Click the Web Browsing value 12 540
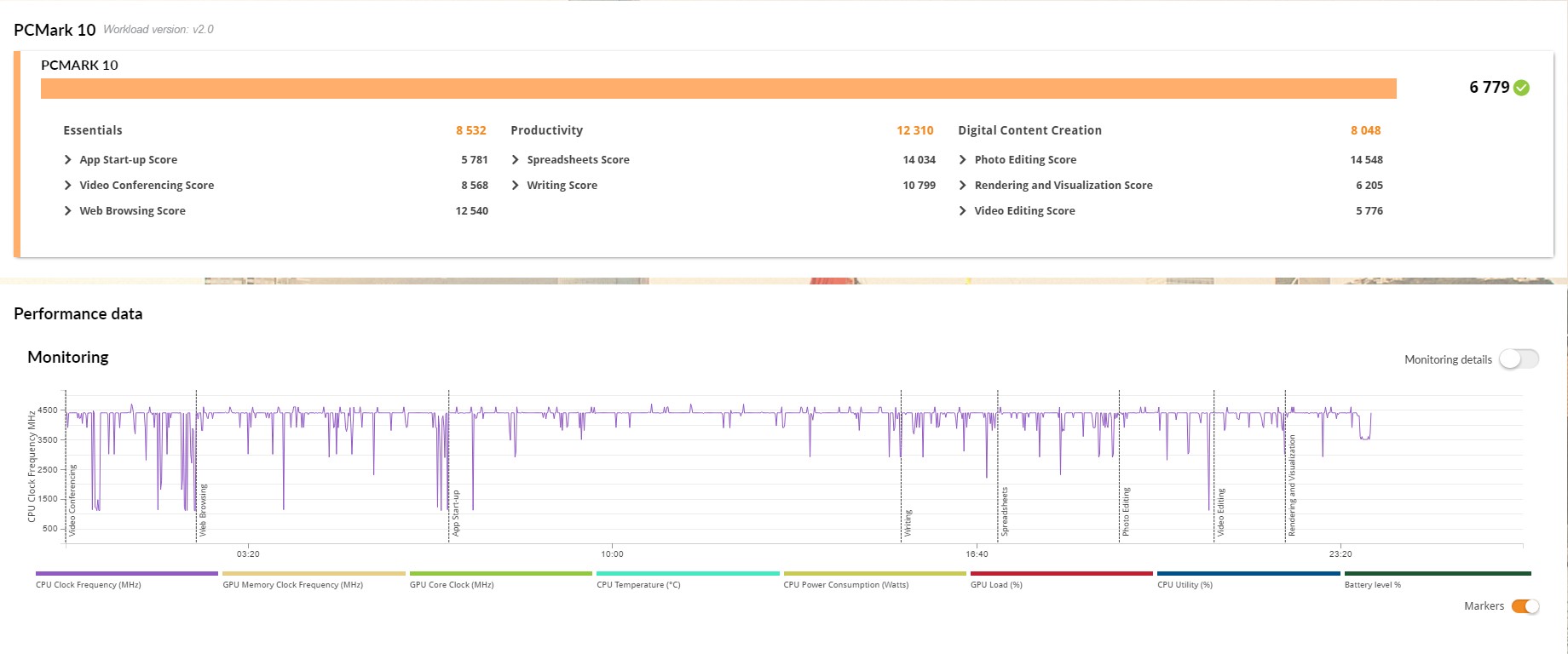The image size is (1568, 654). tap(472, 211)
